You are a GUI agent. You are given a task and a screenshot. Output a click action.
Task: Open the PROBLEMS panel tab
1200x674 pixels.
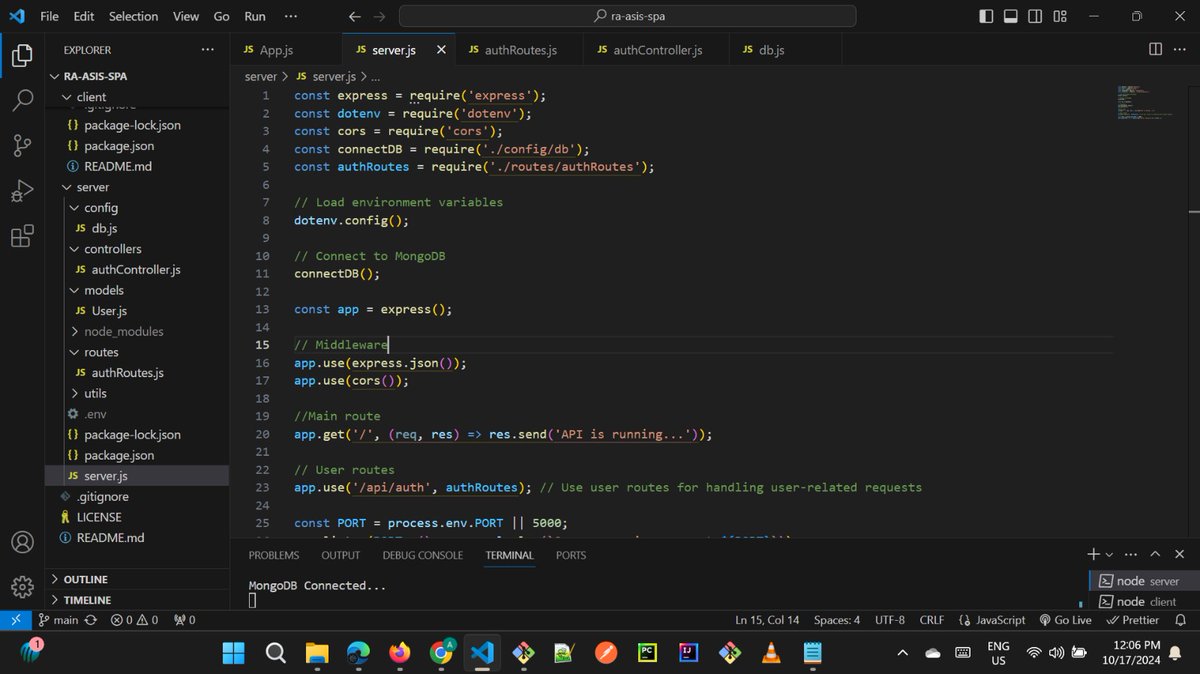pyautogui.click(x=274, y=555)
